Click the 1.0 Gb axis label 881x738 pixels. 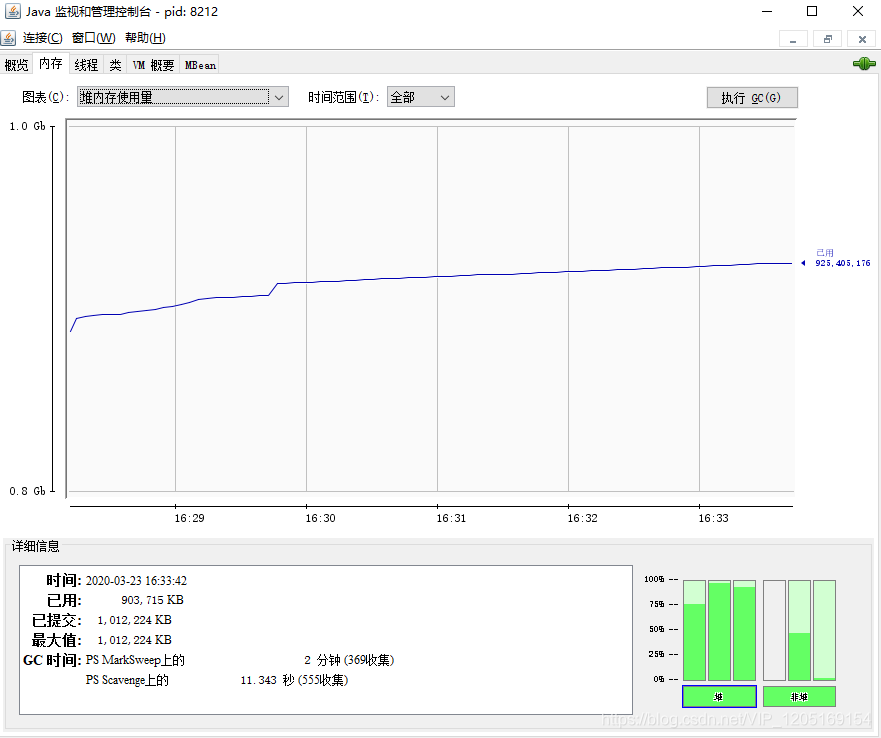tap(28, 126)
